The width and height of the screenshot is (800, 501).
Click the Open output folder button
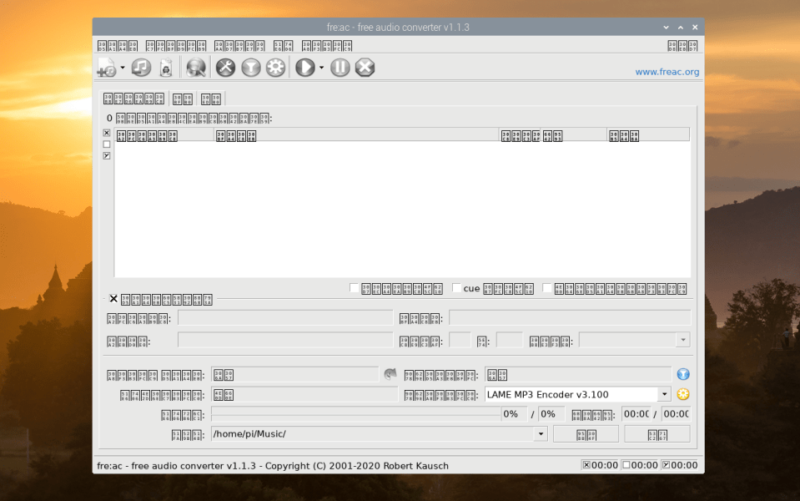pos(586,435)
